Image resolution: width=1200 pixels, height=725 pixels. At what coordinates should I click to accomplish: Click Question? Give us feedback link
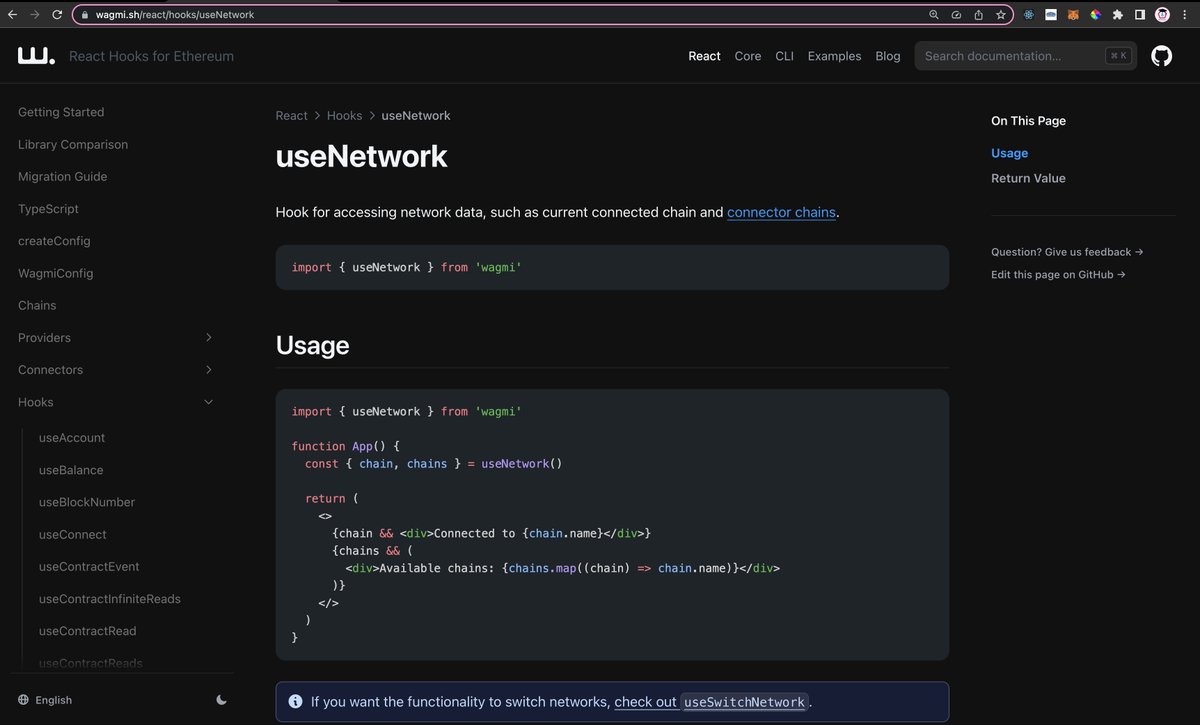1067,252
